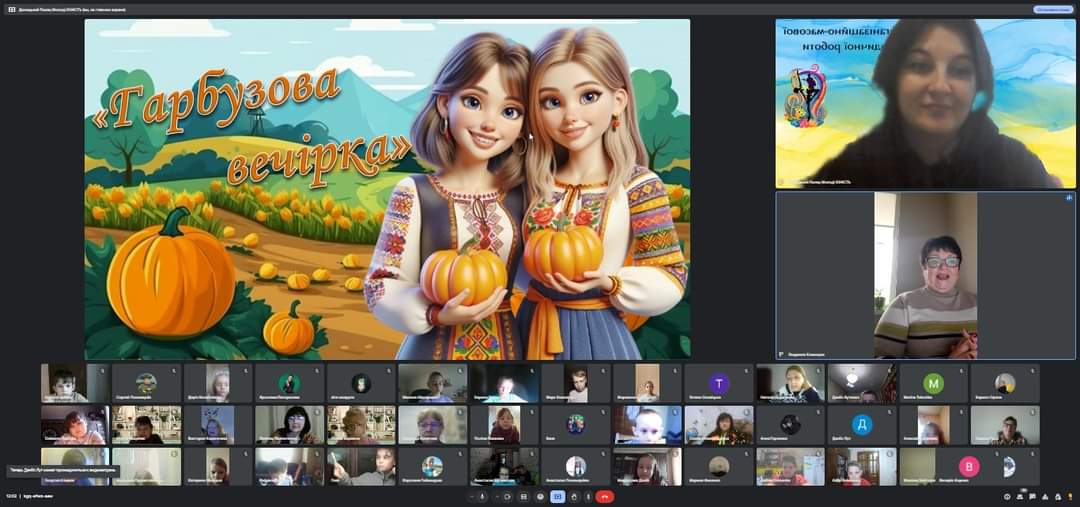Select participant tile with blue Д avatar
Viewport: 1080px width, 507px height.
click(x=862, y=425)
